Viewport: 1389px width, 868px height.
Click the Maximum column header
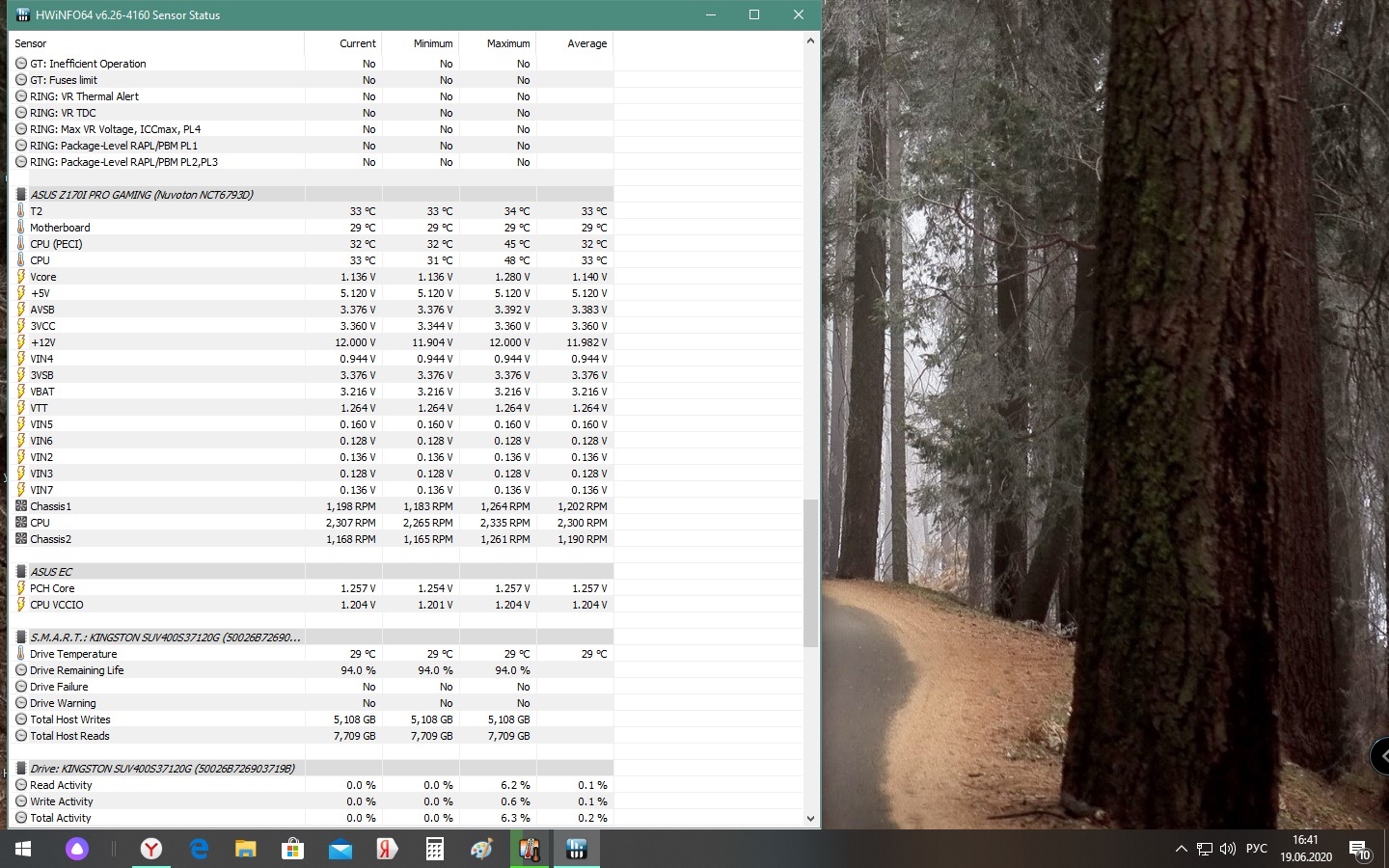point(498,43)
